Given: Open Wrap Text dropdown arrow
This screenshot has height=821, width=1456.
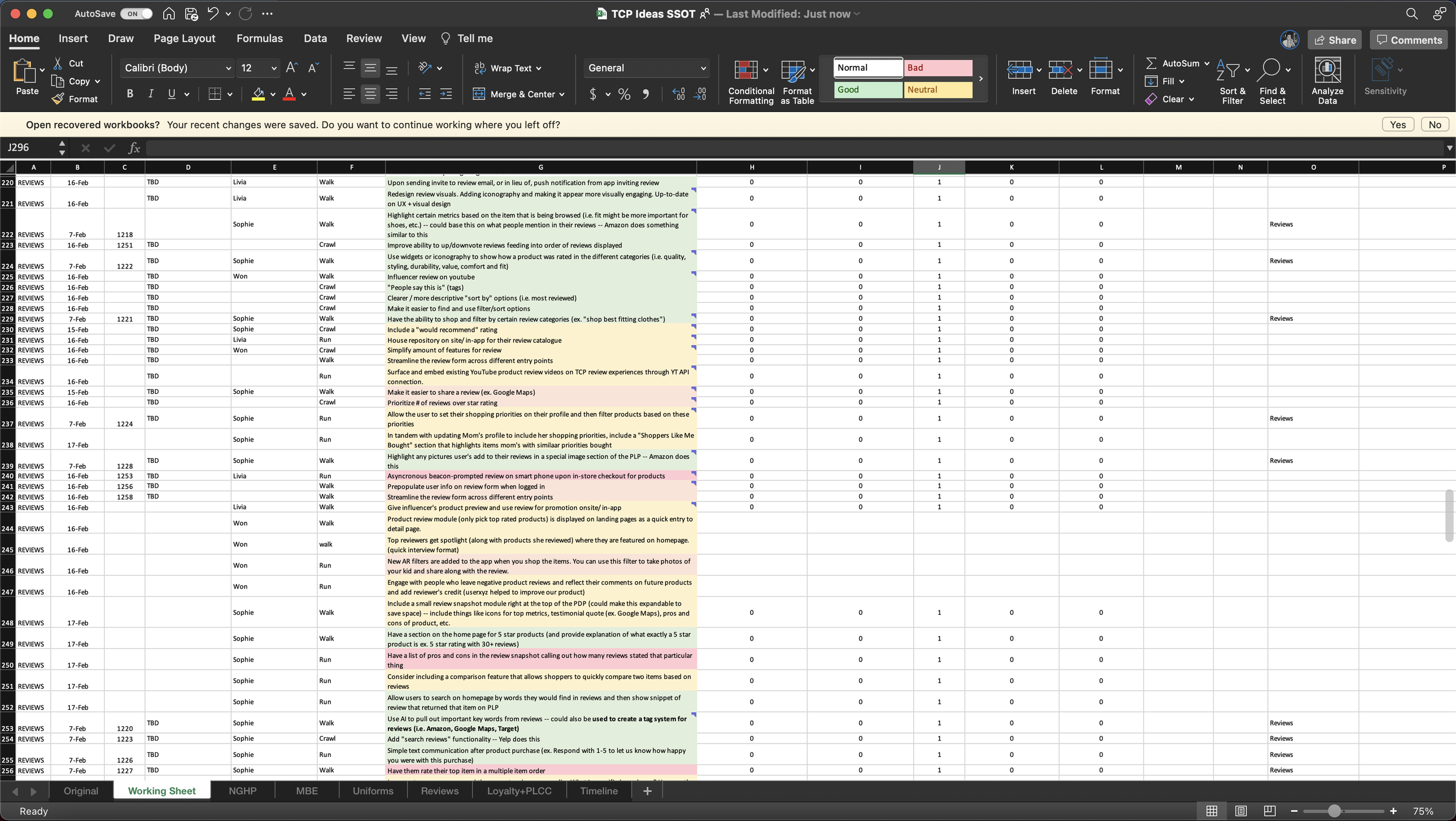Looking at the screenshot, I should pos(539,68).
